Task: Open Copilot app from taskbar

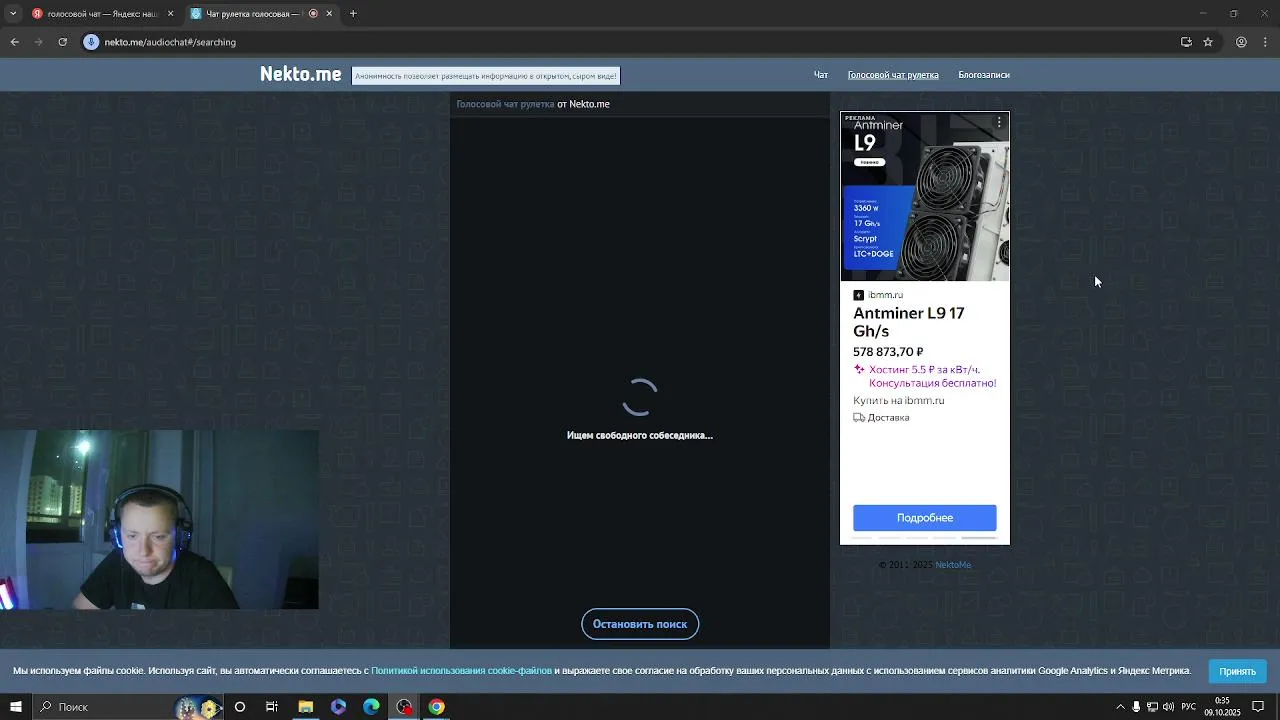Action: click(x=338, y=707)
